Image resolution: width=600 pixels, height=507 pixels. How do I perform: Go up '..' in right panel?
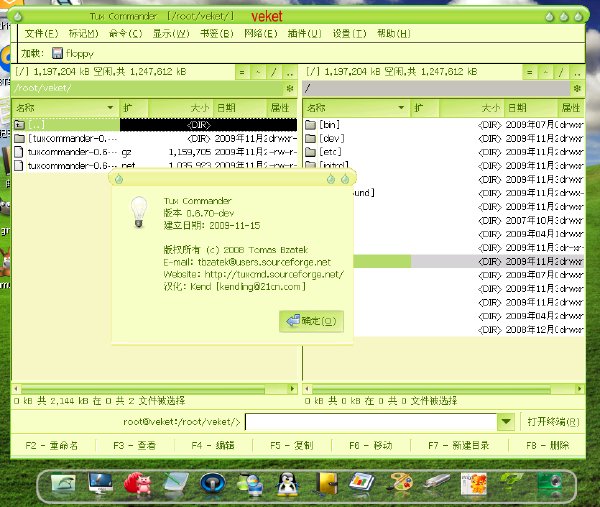pos(578,72)
